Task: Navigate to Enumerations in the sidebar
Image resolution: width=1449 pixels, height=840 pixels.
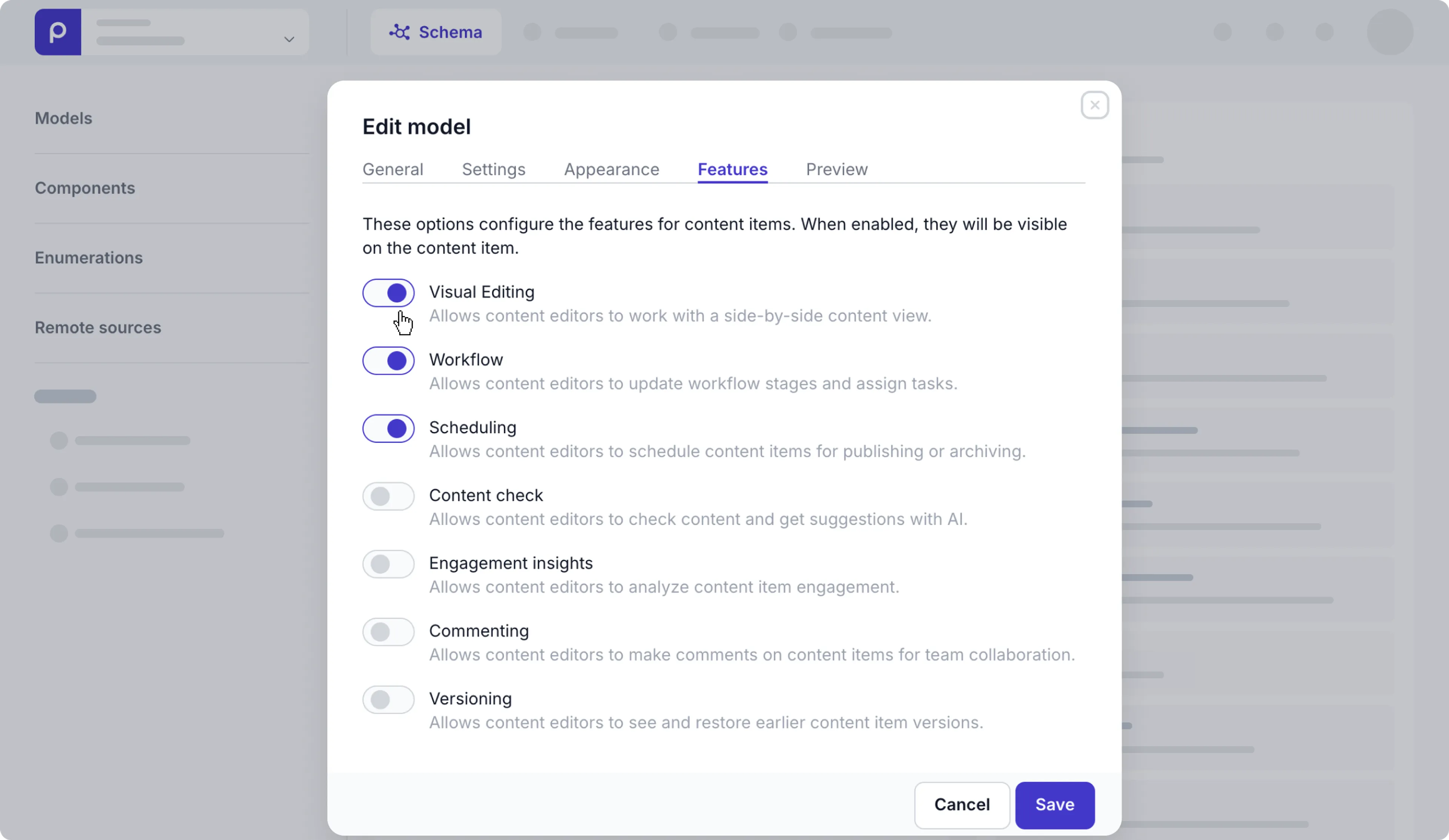Action: pos(89,258)
